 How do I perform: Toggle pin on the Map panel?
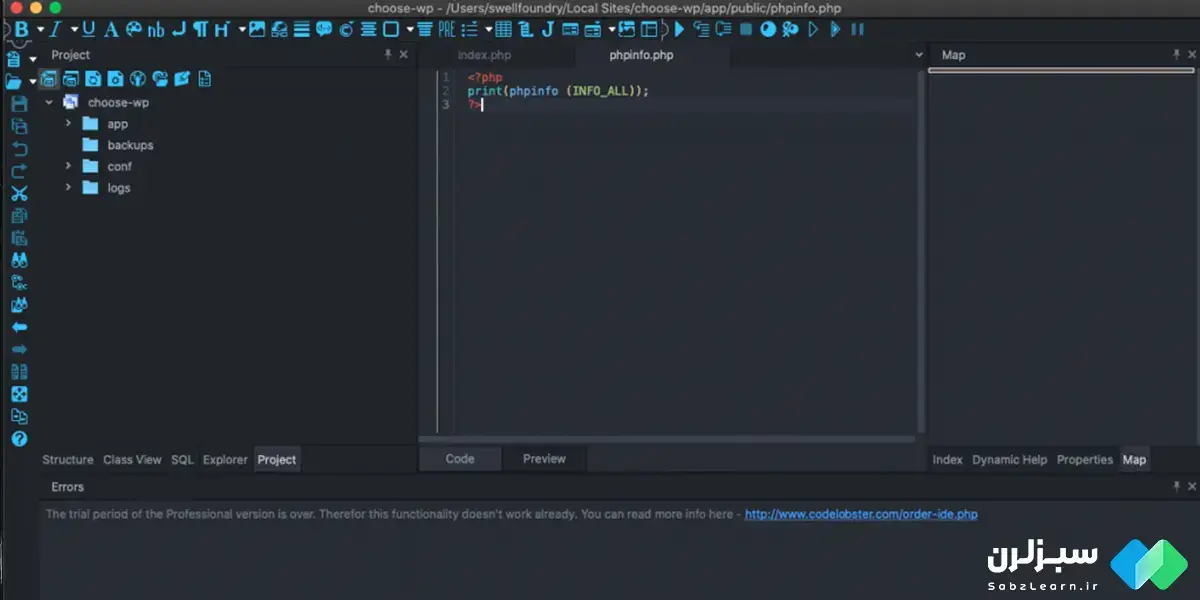click(1176, 55)
